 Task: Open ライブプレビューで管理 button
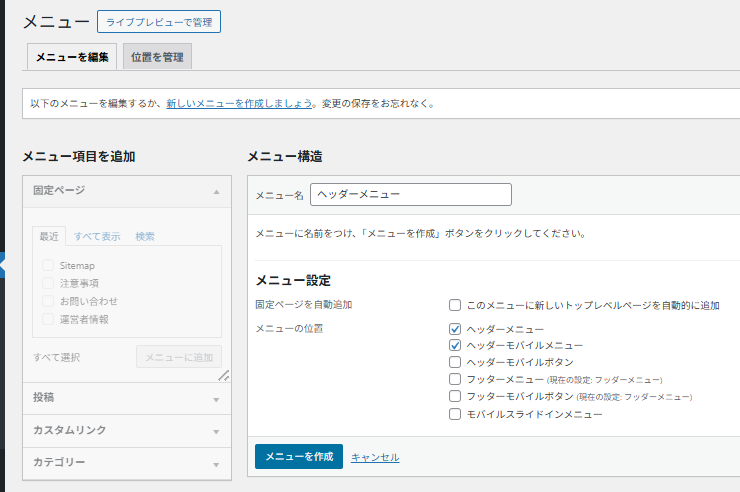tap(159, 22)
